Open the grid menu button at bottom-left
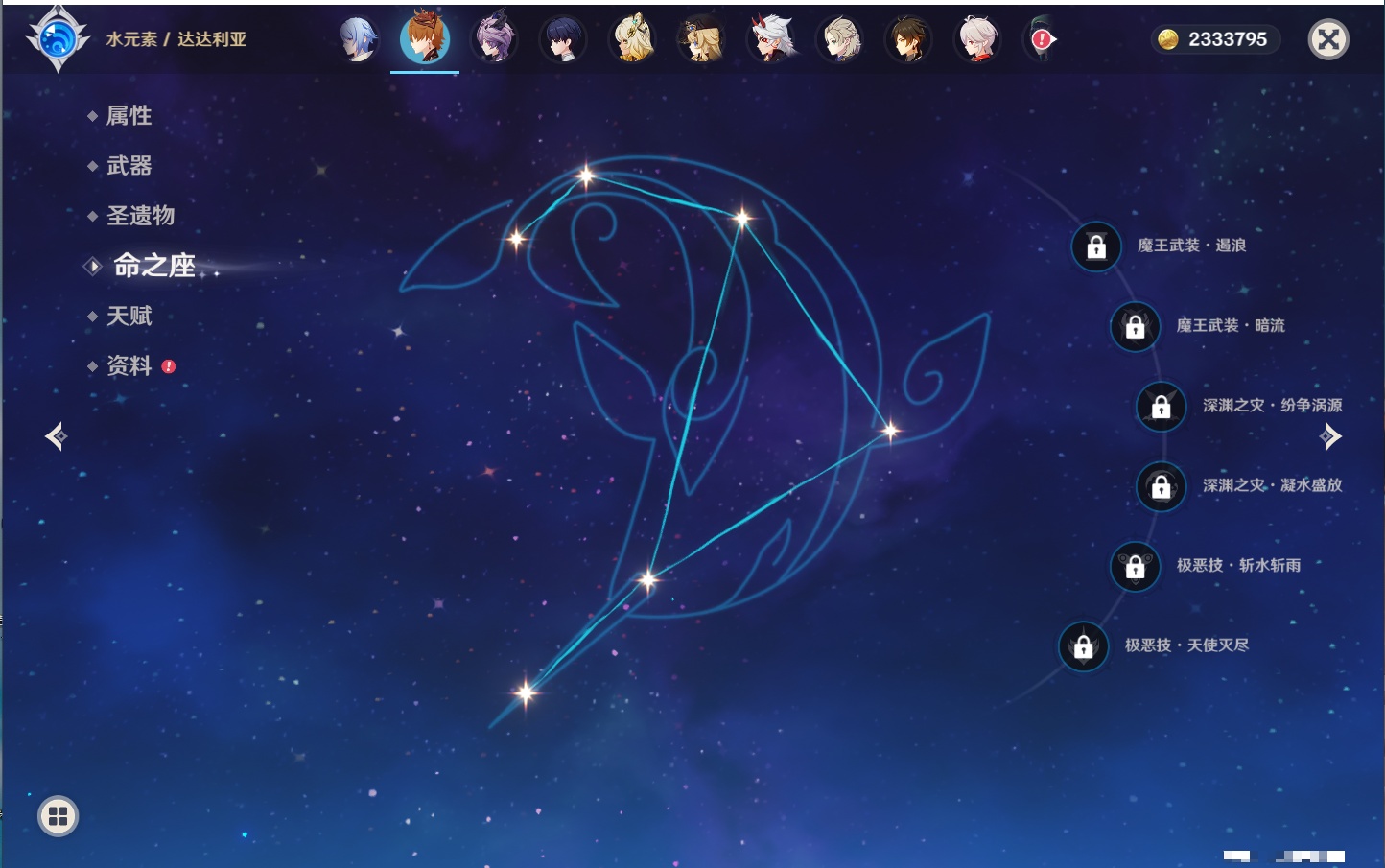This screenshot has height=868, width=1385. tap(58, 816)
